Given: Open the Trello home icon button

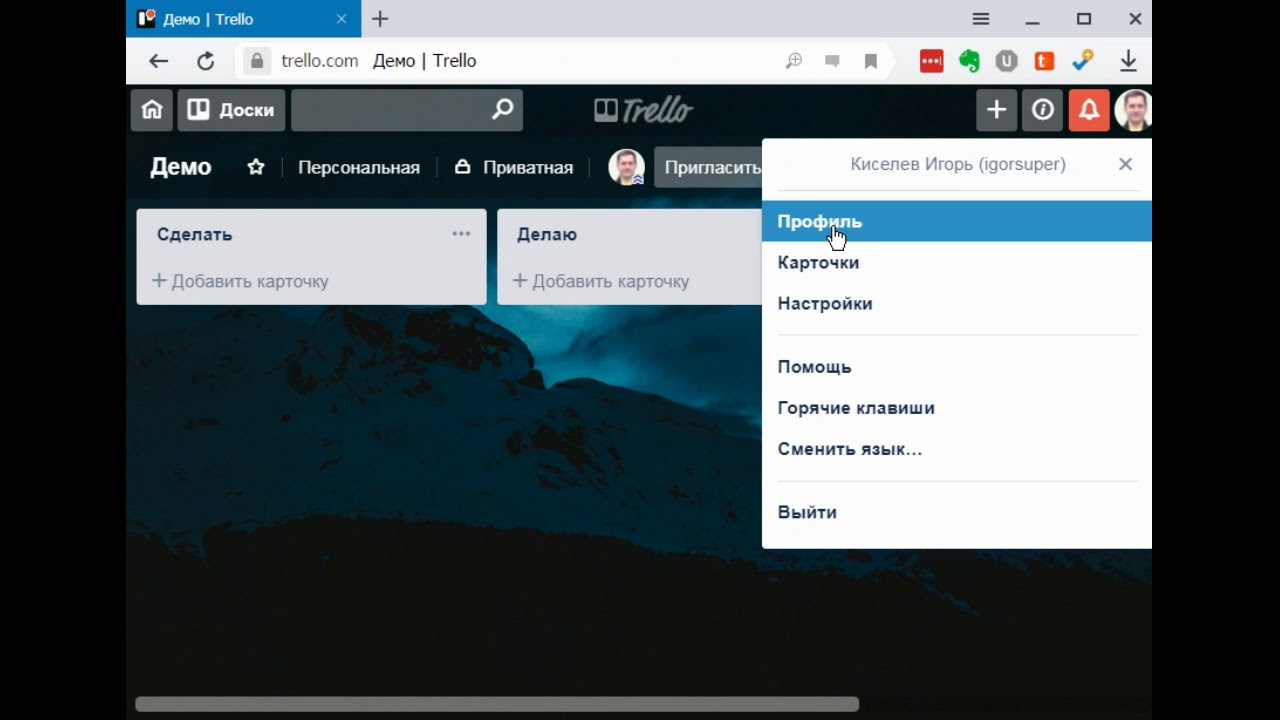Looking at the screenshot, I should click(x=151, y=110).
